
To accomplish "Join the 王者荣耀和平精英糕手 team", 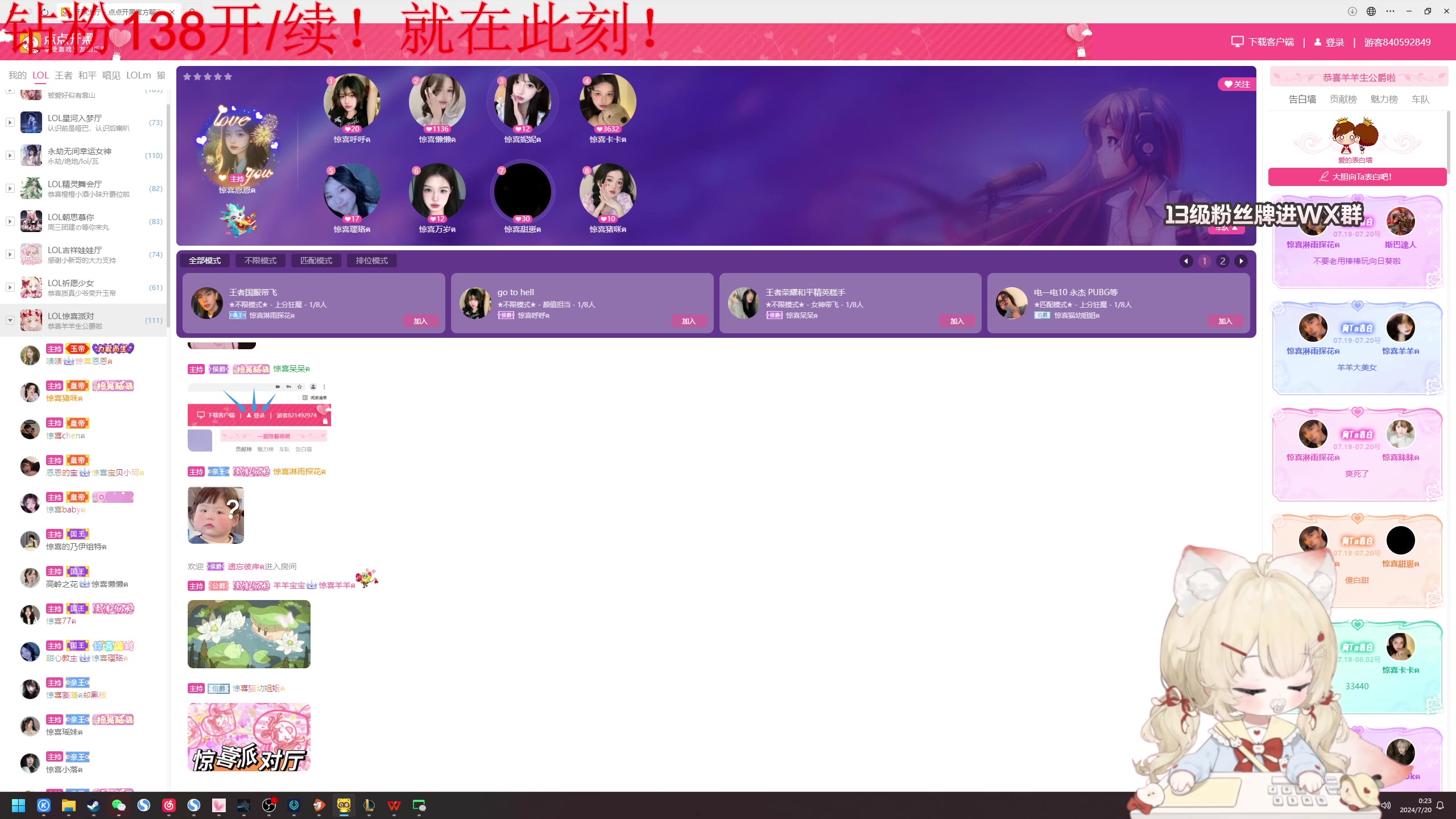I will pos(957,321).
